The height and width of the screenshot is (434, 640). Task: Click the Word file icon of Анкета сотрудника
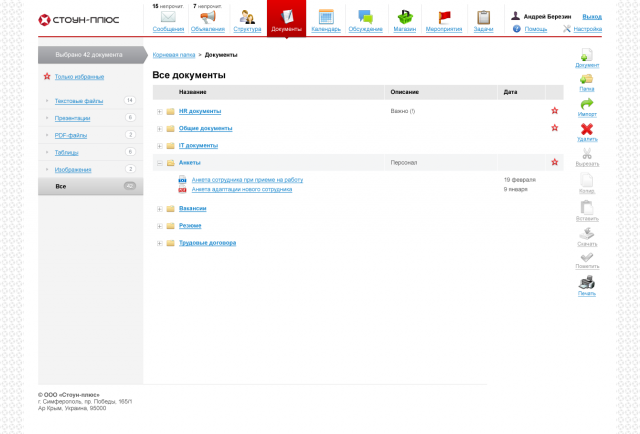tap(182, 180)
